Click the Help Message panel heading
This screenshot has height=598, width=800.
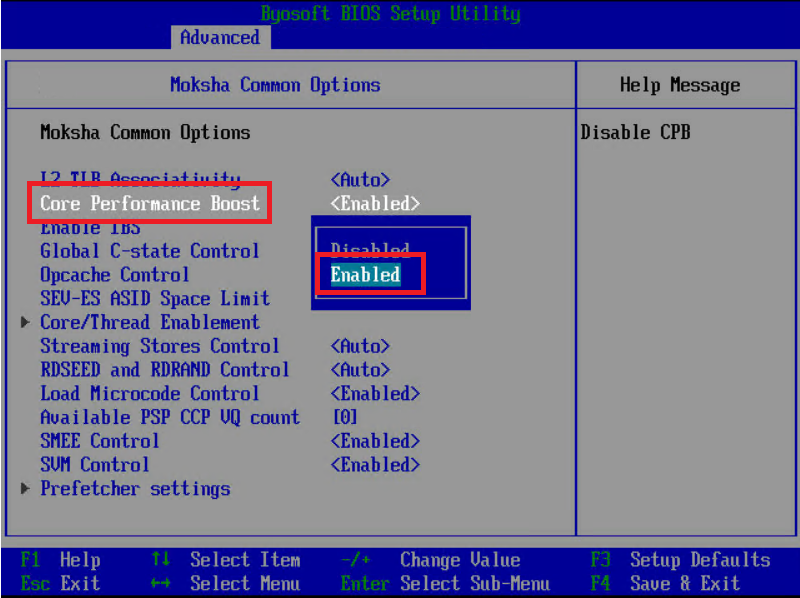click(x=680, y=85)
